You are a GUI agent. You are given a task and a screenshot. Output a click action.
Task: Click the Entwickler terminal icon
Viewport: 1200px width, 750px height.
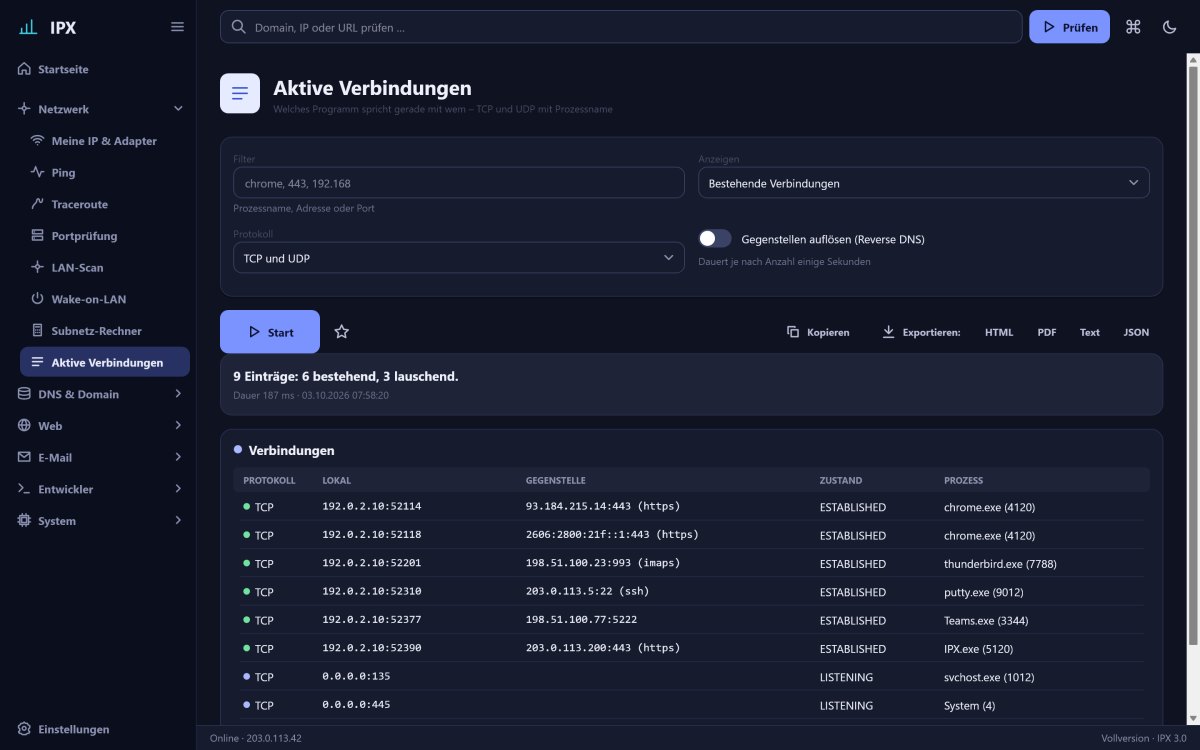[25, 489]
